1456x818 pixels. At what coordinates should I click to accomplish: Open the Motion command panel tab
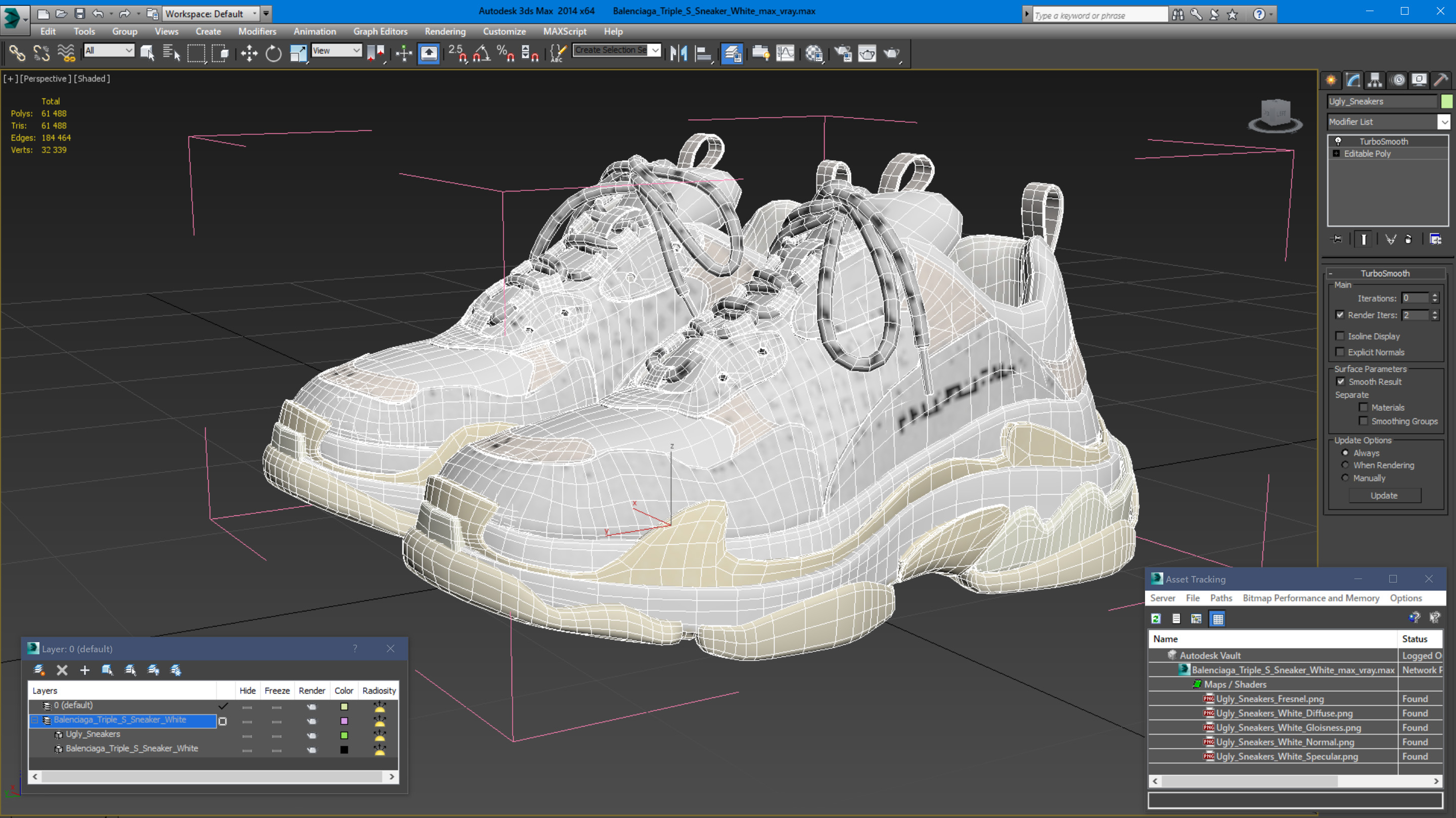click(1398, 80)
